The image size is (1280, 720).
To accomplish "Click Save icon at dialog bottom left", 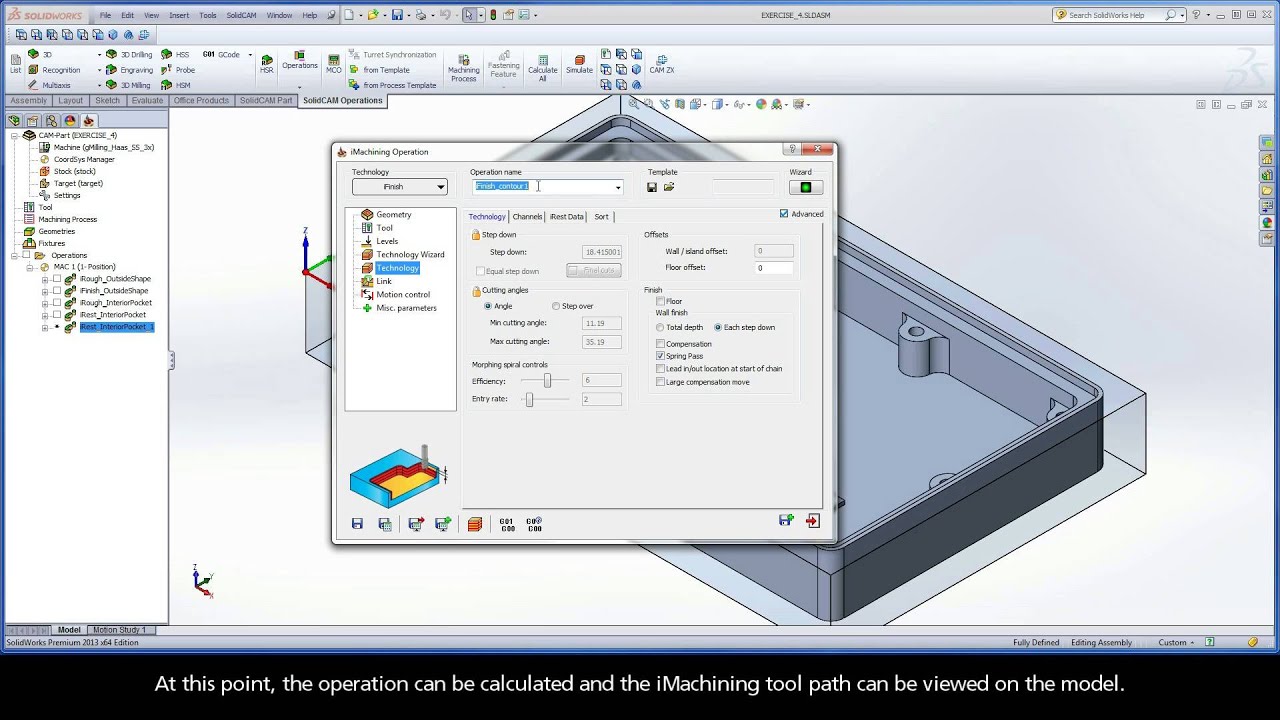I will coord(357,523).
